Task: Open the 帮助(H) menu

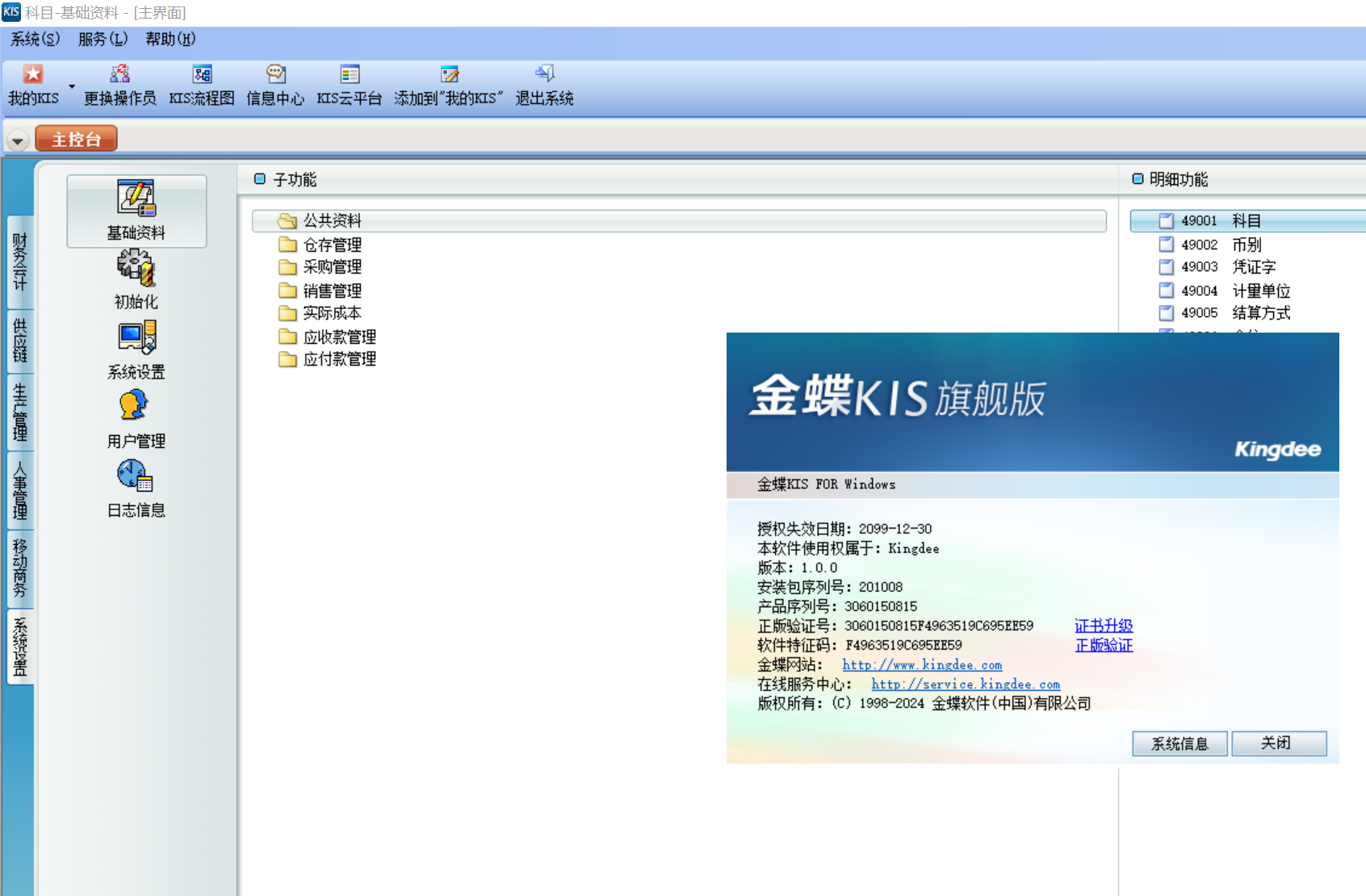Action: pyautogui.click(x=170, y=39)
